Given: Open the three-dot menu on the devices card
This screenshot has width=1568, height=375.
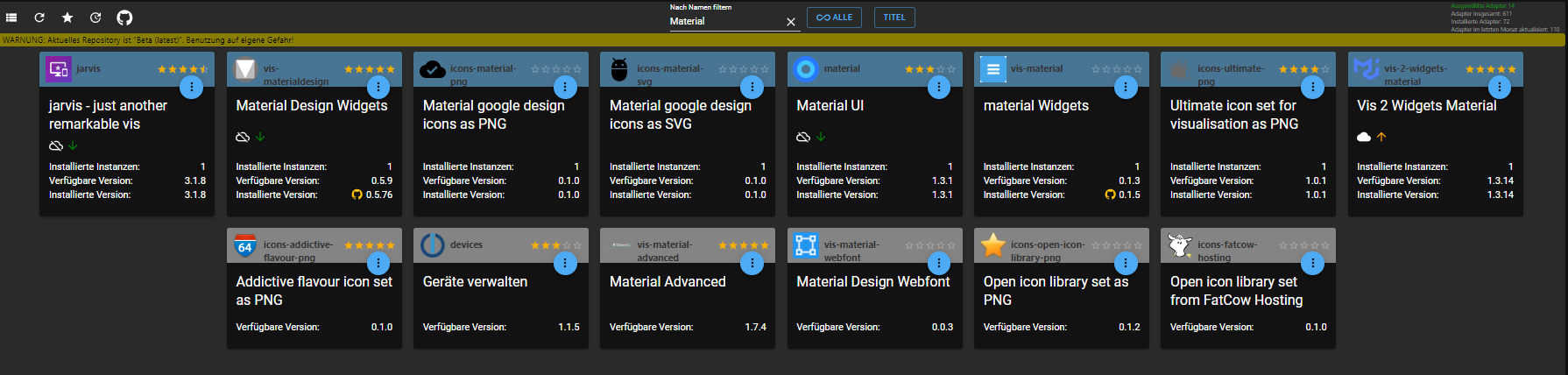Looking at the screenshot, I should [565, 263].
